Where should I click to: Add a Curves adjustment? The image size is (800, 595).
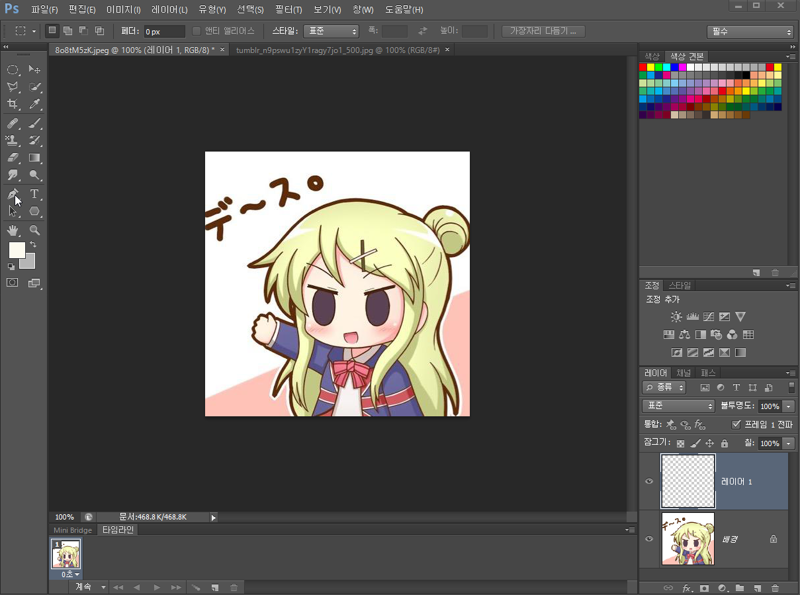pos(708,317)
